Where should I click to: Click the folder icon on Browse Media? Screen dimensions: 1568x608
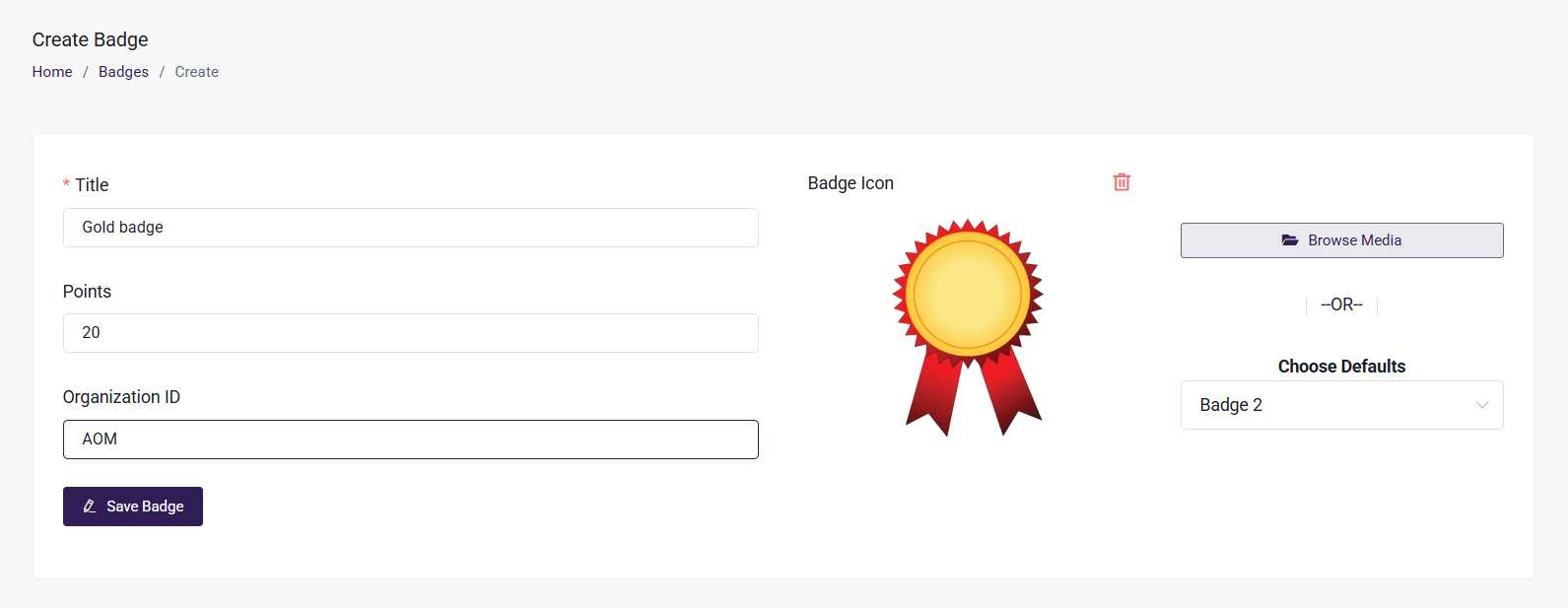point(1290,240)
